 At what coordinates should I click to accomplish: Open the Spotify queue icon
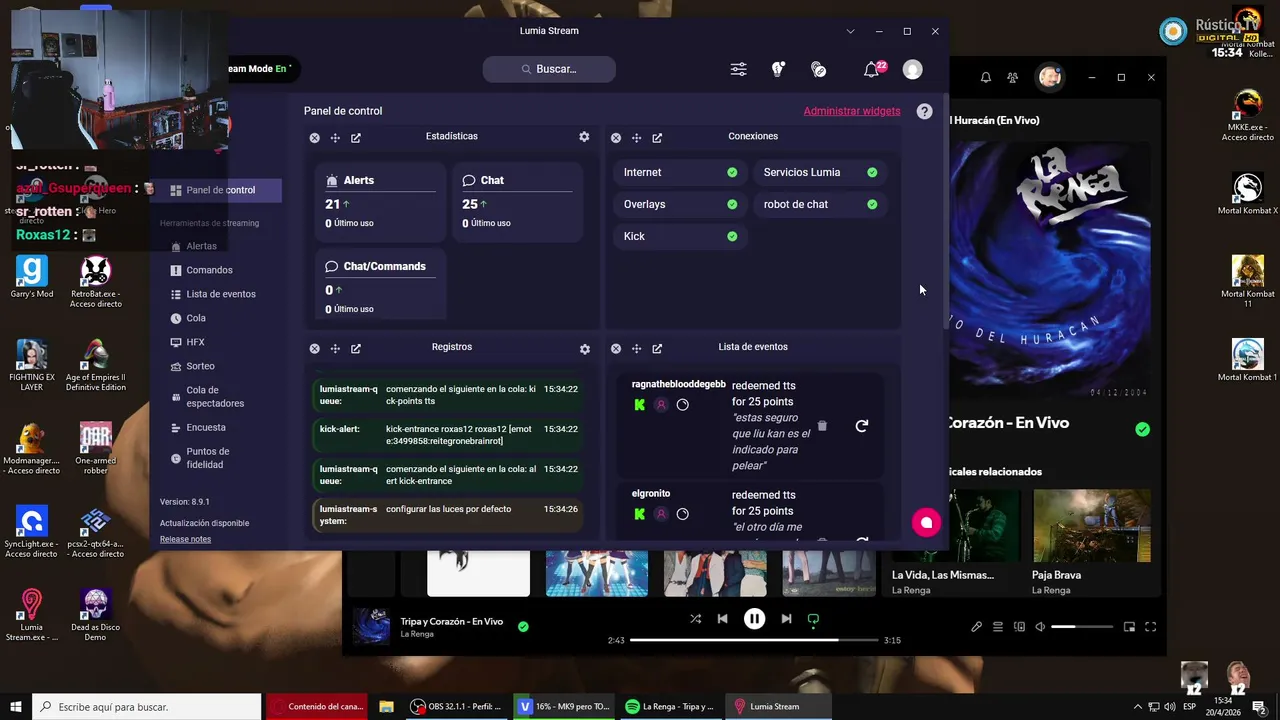click(998, 627)
